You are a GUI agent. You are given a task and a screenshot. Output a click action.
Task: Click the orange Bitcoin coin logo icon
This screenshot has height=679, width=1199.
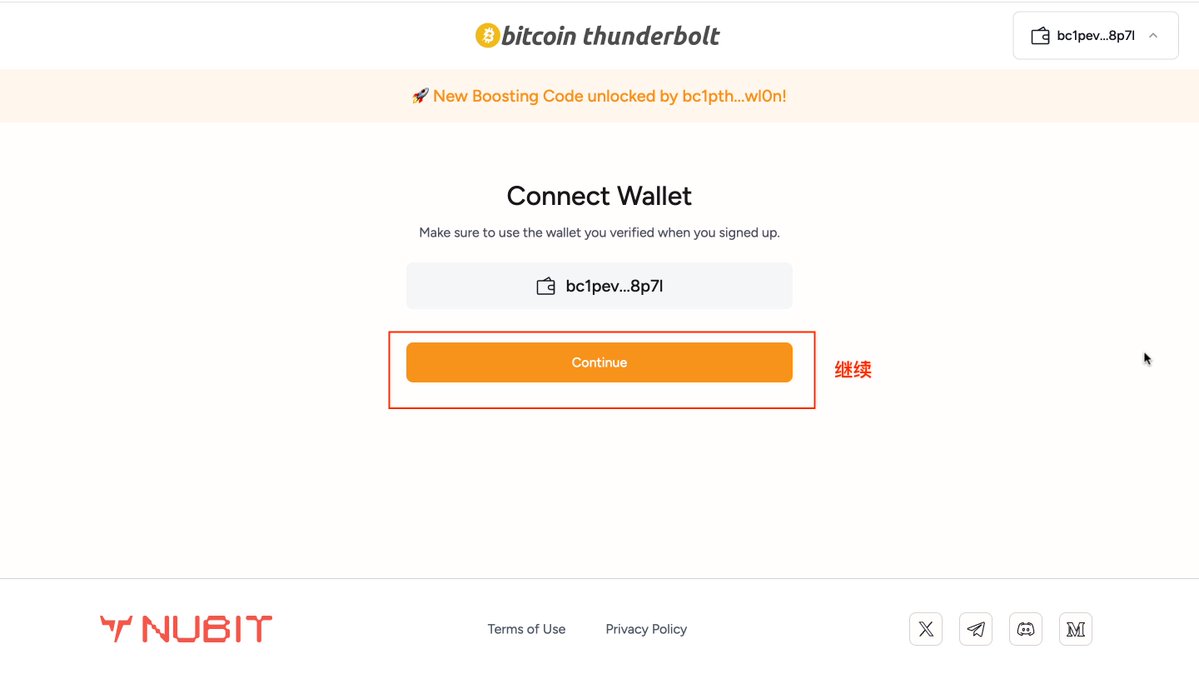click(487, 35)
